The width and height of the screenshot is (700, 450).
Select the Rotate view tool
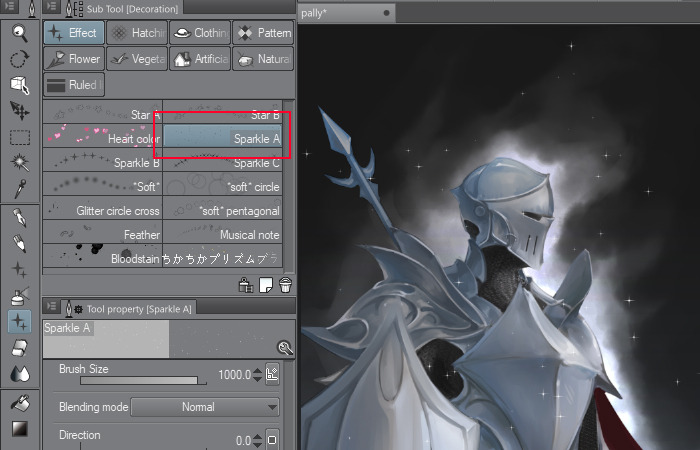(20, 58)
